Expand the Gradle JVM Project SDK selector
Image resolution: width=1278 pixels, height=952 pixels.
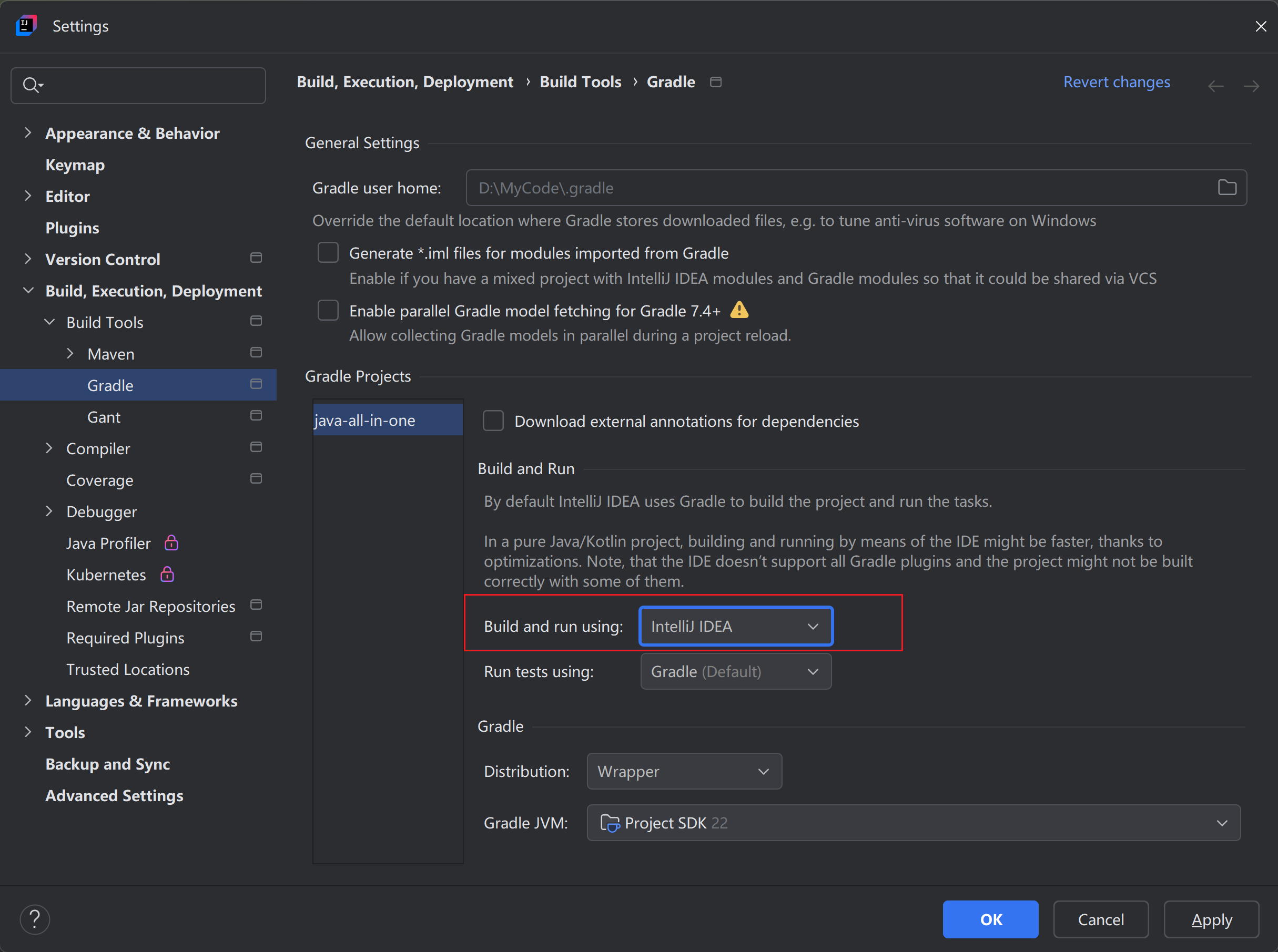(913, 823)
